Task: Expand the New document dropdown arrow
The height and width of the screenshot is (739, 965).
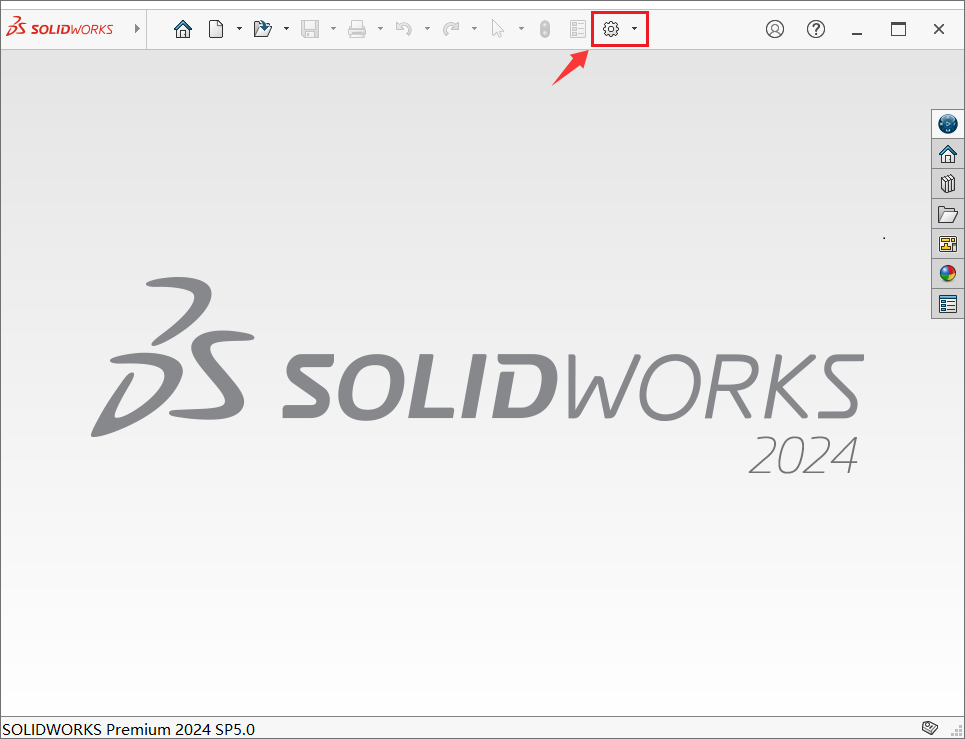Action: [239, 29]
